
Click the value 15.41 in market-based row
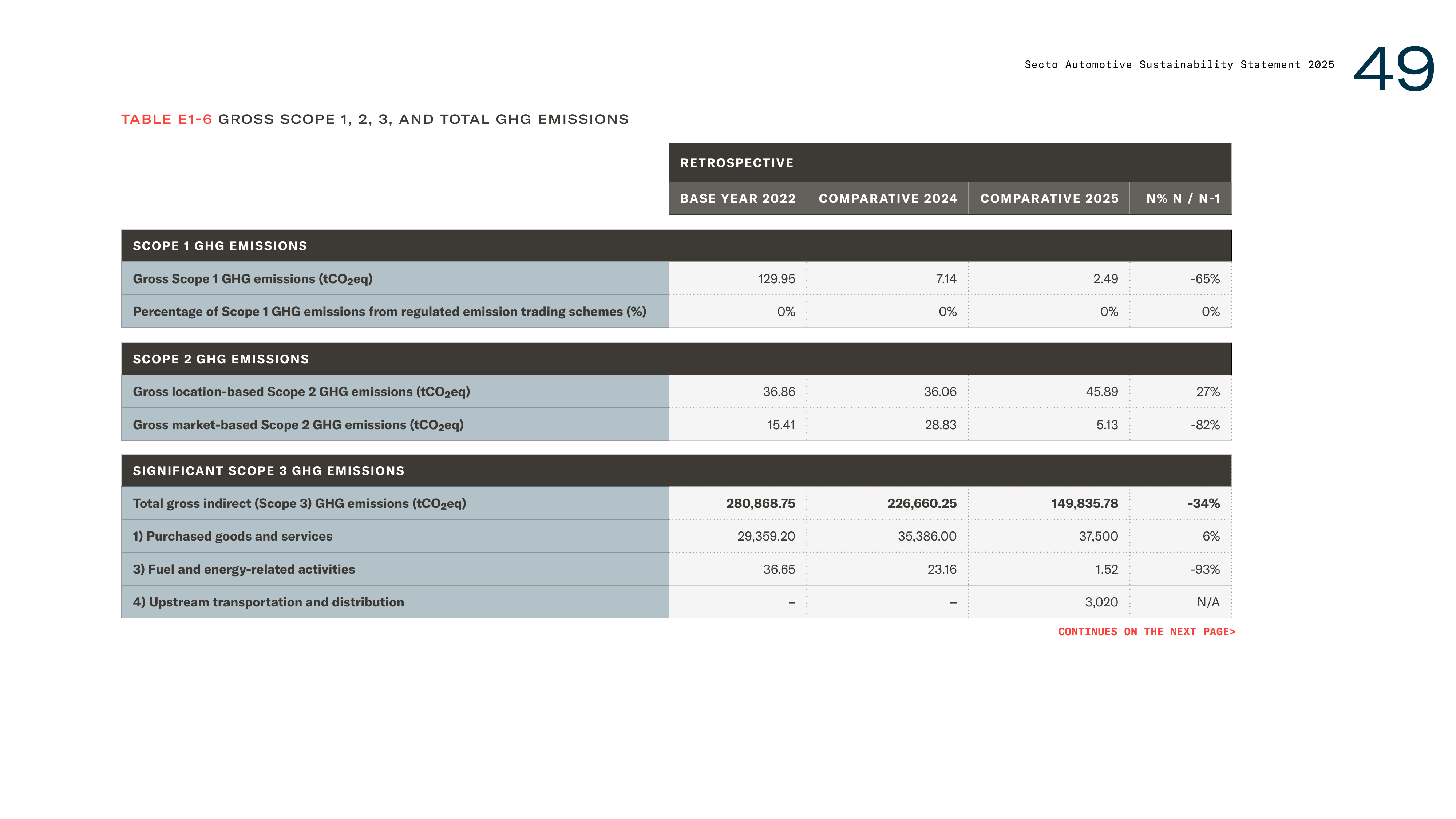780,424
